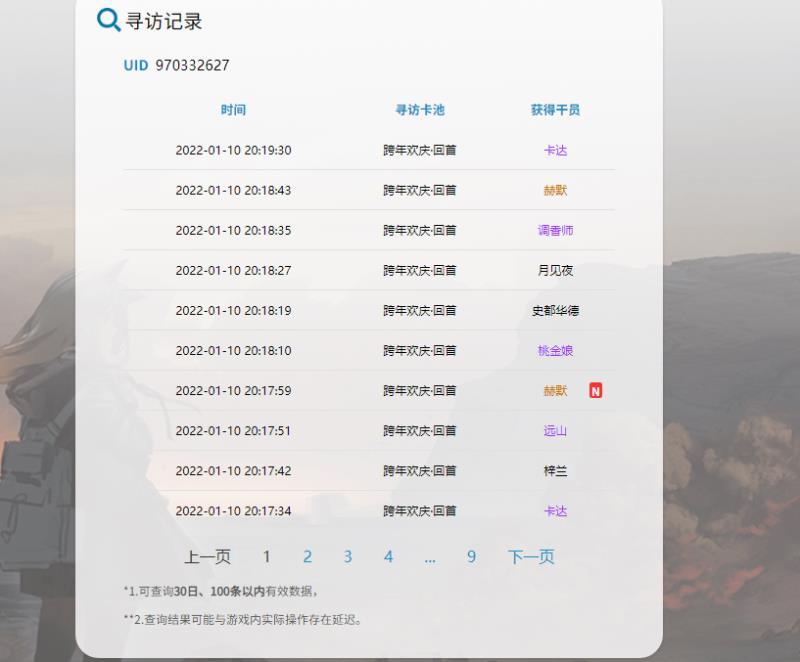Click operator 赫默 in the 20:18:43 row
This screenshot has height=662, width=800.
point(555,190)
